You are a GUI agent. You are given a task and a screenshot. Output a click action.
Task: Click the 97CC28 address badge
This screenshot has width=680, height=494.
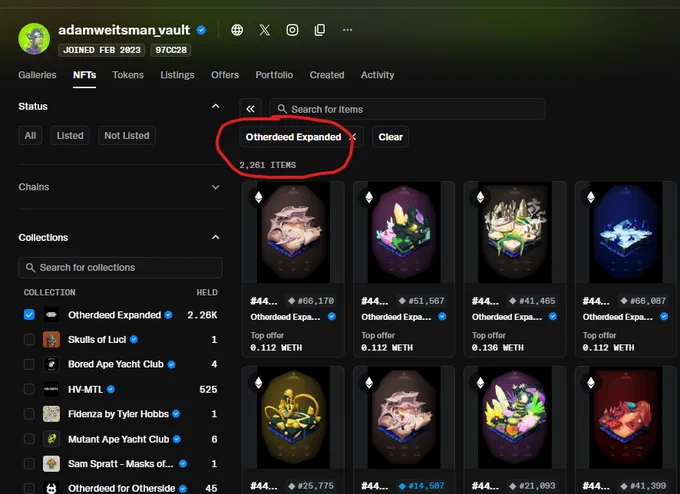coord(171,50)
